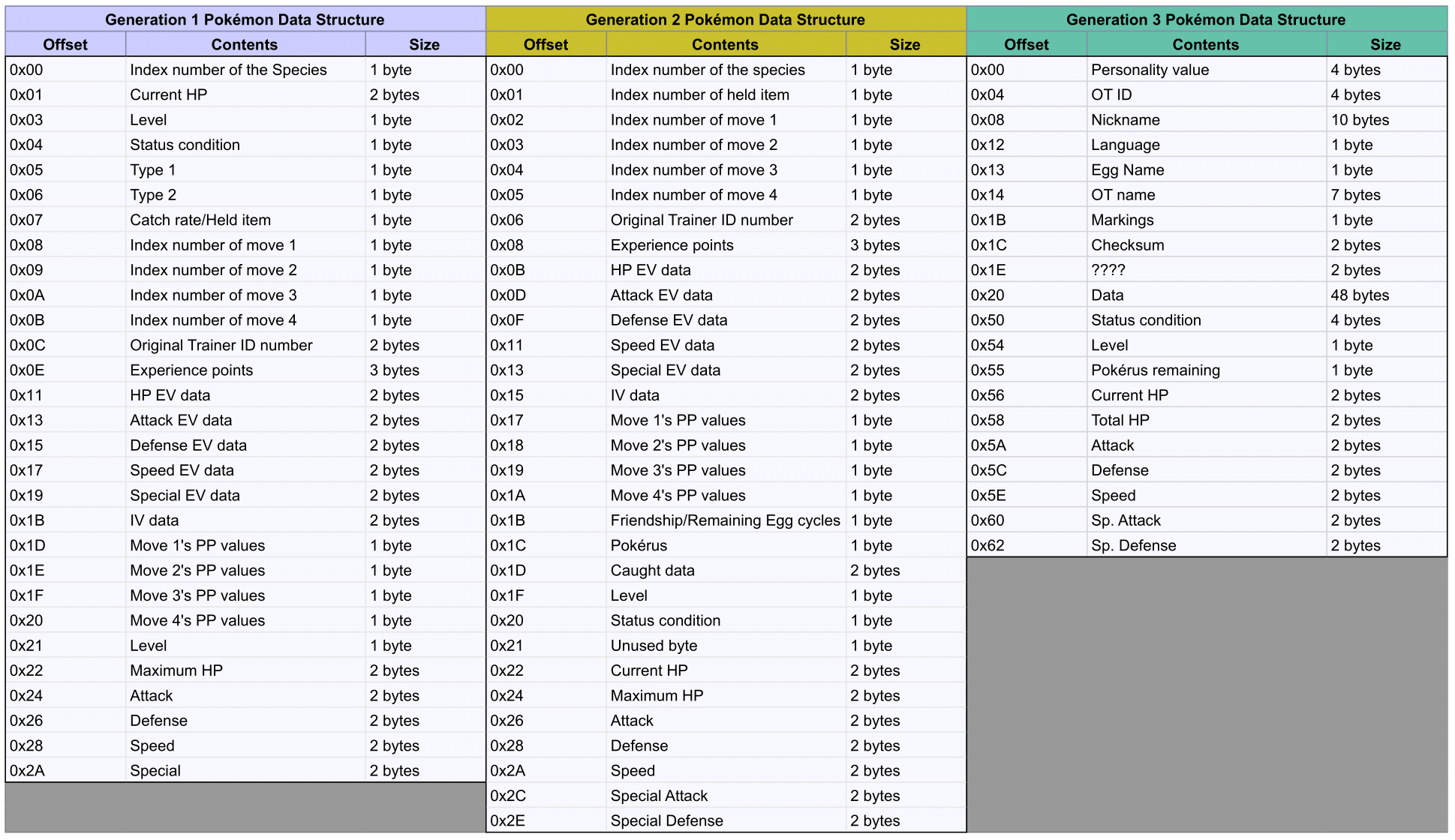Select the 'Type 1' cell
This screenshot has height=840, width=1455.
pos(245,169)
